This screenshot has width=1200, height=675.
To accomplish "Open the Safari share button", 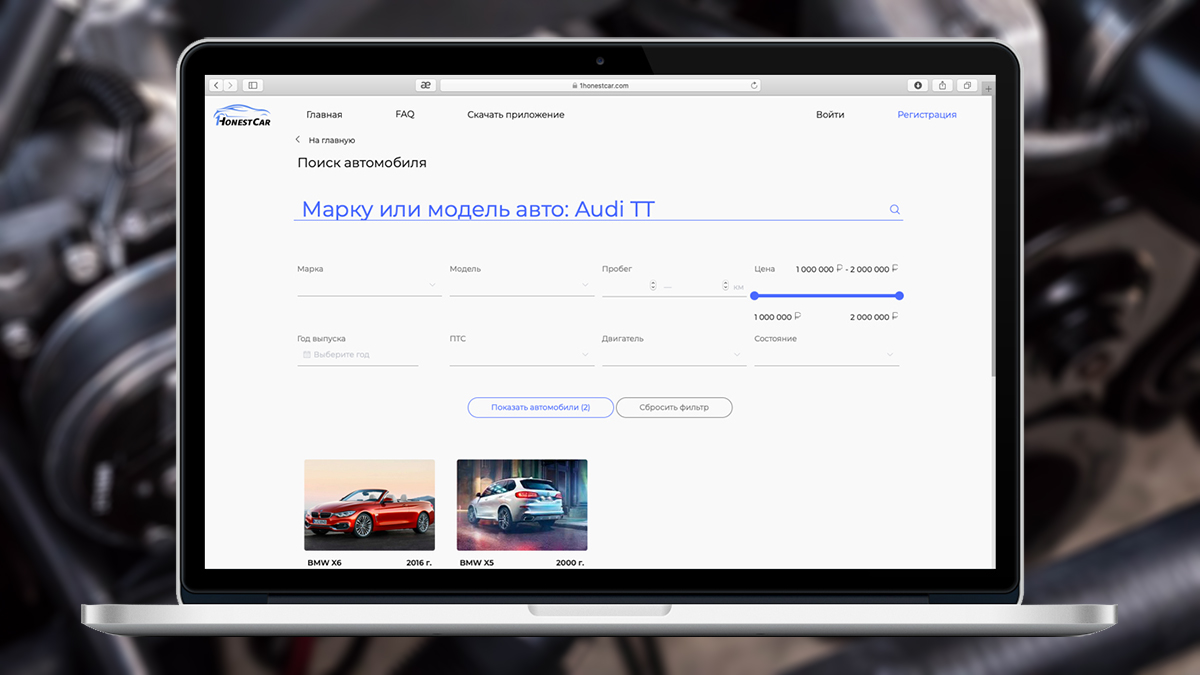I will 942,86.
